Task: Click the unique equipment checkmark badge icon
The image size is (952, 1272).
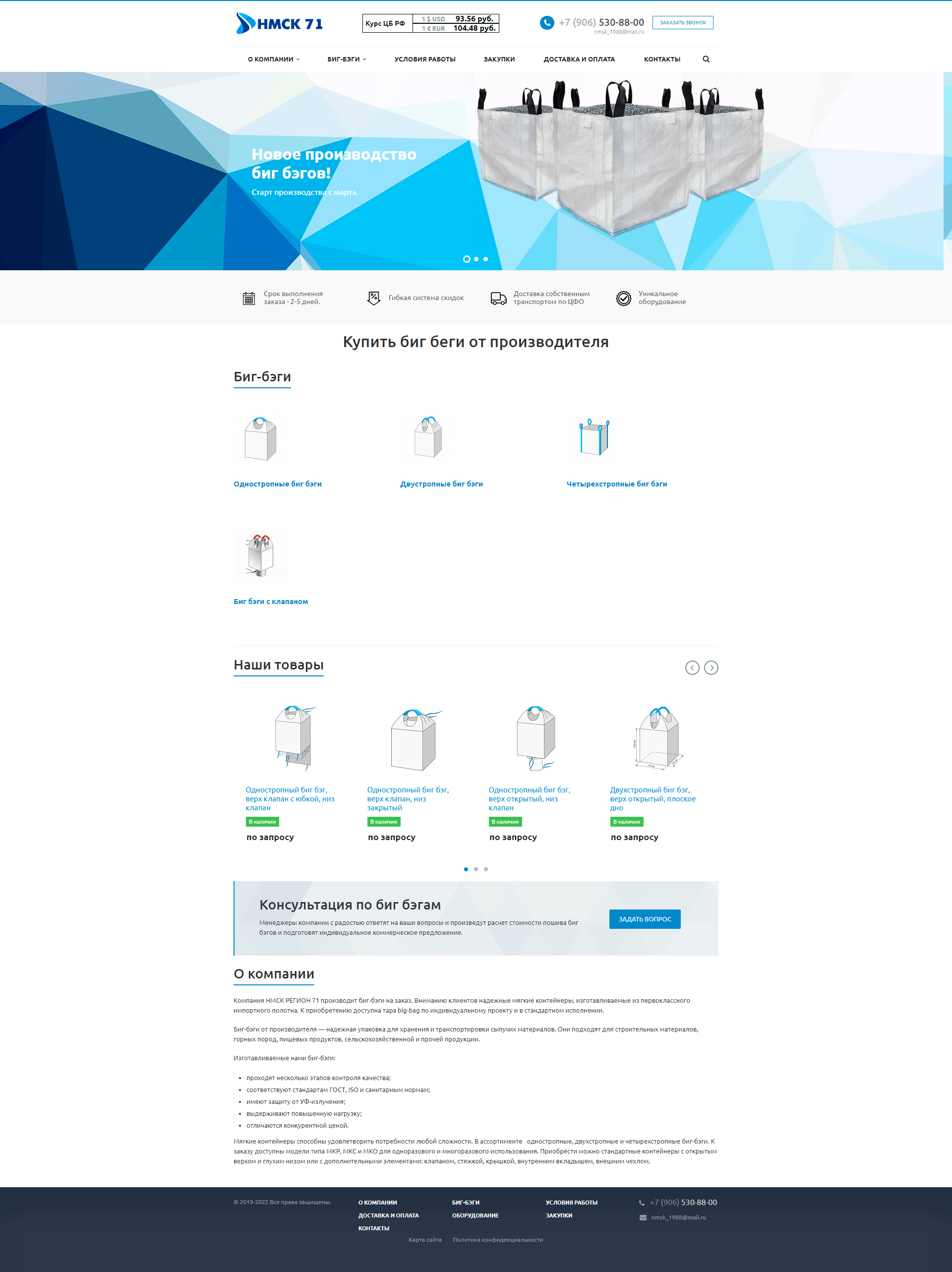Action: 624,298
